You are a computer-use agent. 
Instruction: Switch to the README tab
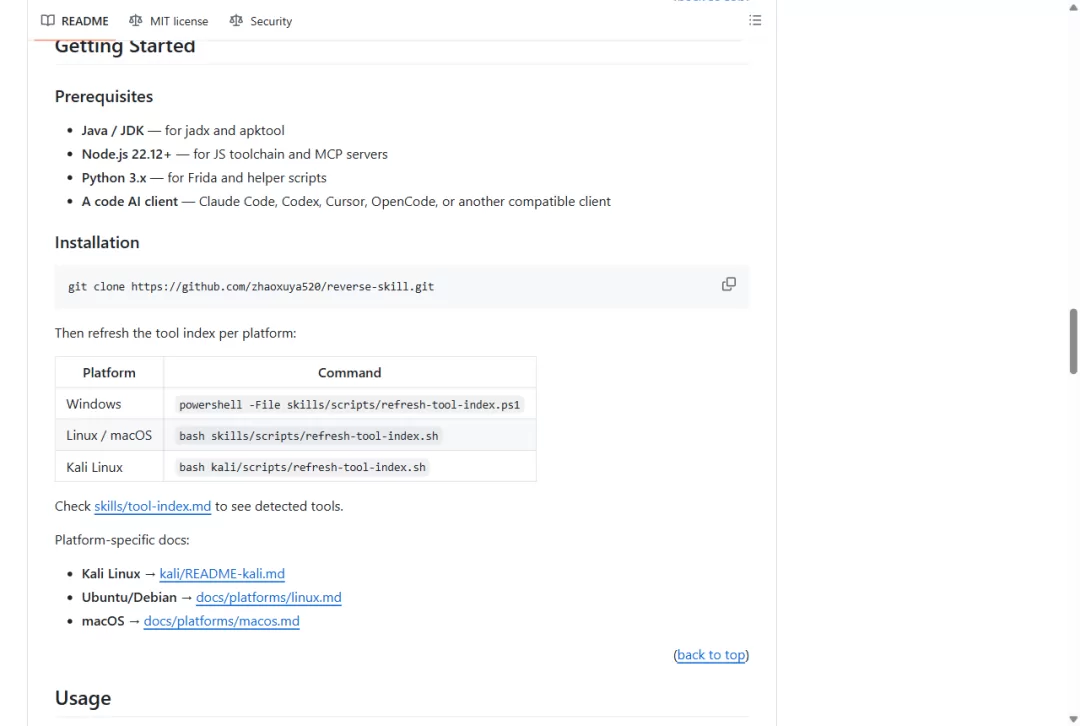(74, 21)
